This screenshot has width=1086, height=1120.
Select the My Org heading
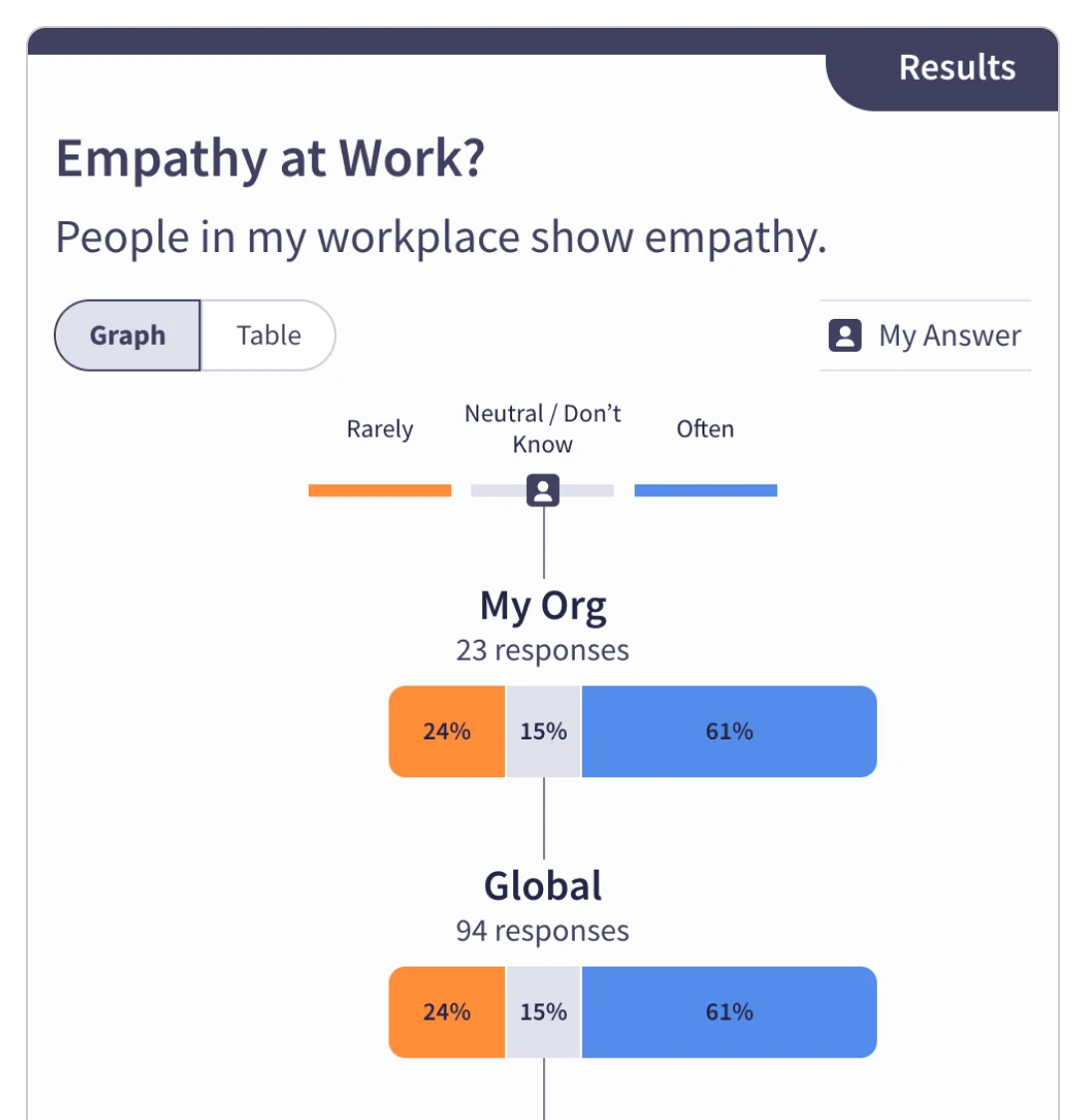[x=543, y=605]
